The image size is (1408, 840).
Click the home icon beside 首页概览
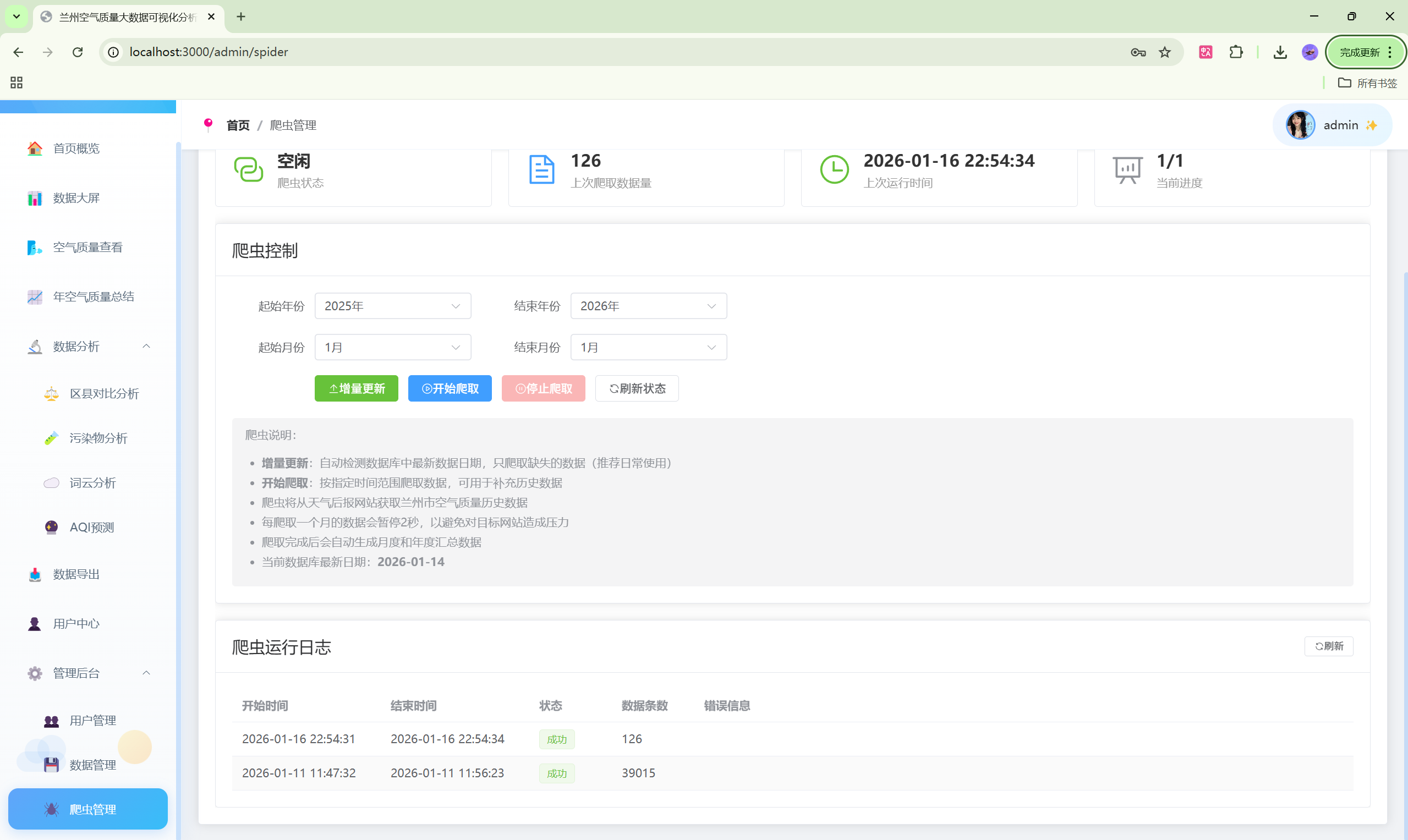(35, 149)
